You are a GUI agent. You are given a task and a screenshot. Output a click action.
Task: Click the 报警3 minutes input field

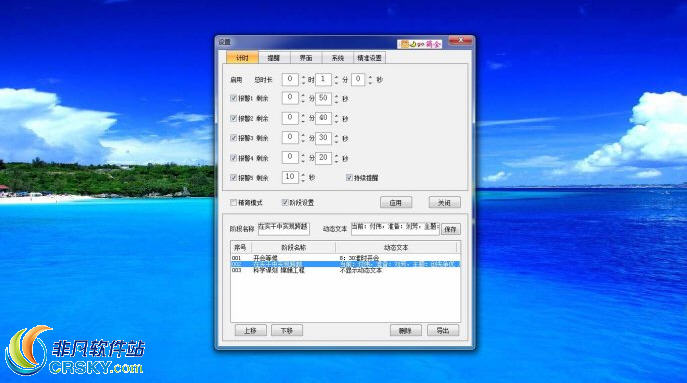pyautogui.click(x=290, y=138)
